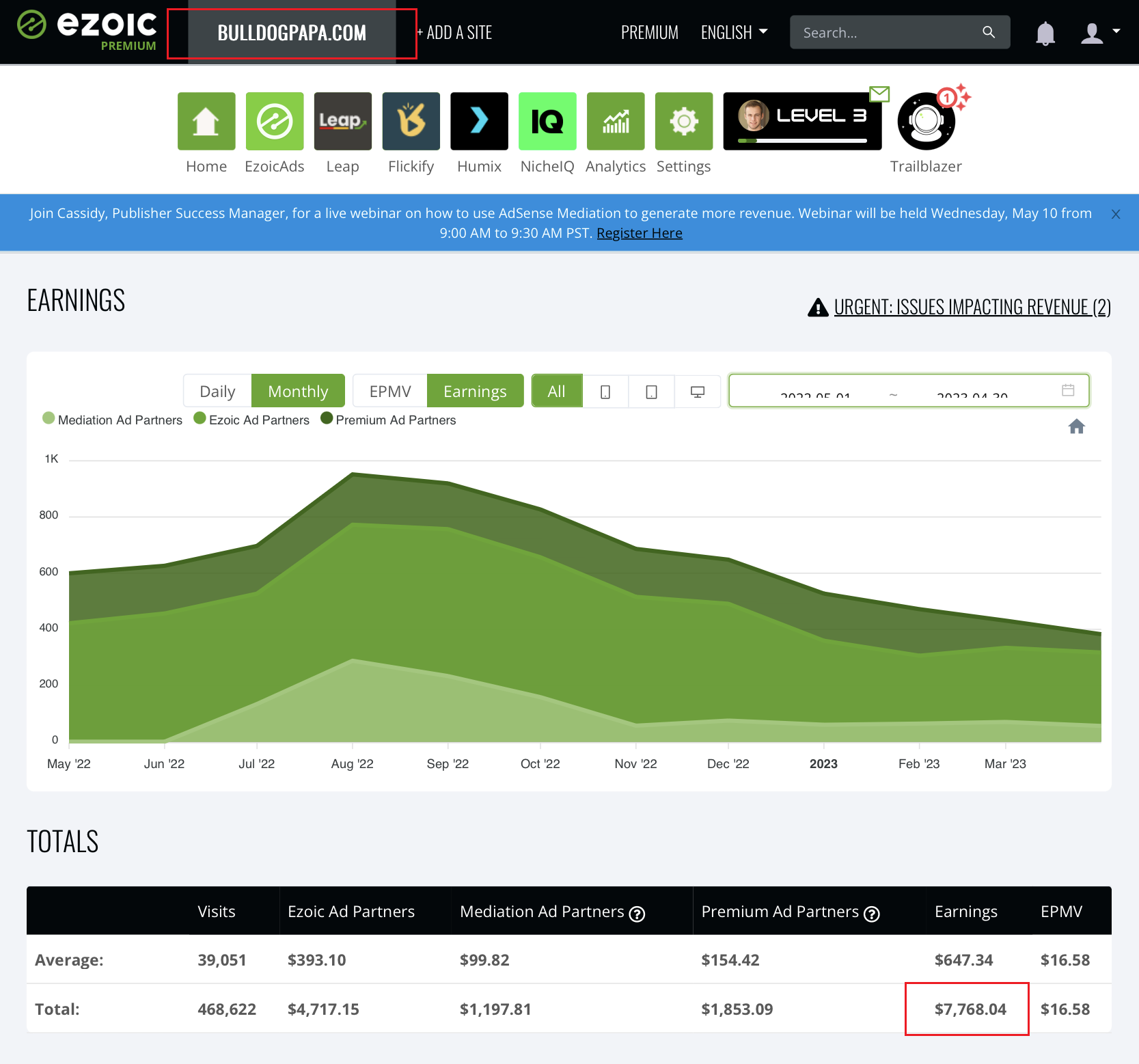1139x1064 pixels.
Task: Toggle Mediation Ad Partners legend series
Action: [113, 420]
